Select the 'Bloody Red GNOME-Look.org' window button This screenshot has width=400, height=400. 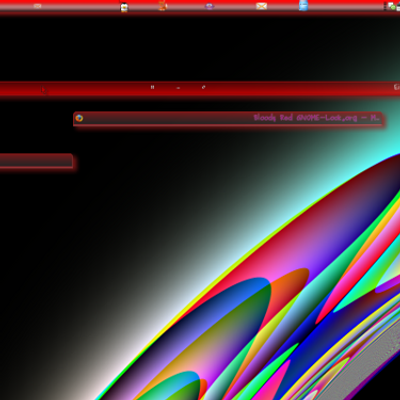(x=228, y=119)
